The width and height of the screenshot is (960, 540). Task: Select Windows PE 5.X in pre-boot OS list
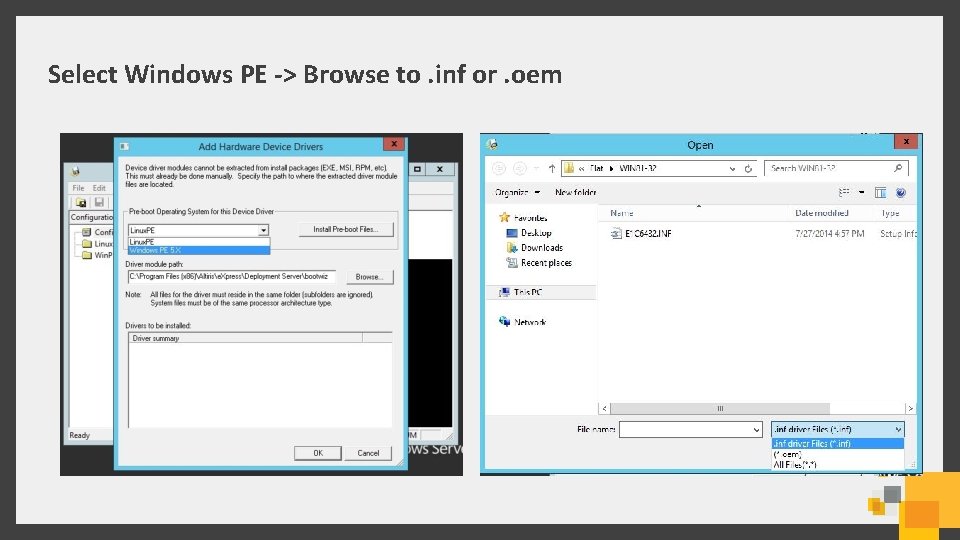coord(199,250)
